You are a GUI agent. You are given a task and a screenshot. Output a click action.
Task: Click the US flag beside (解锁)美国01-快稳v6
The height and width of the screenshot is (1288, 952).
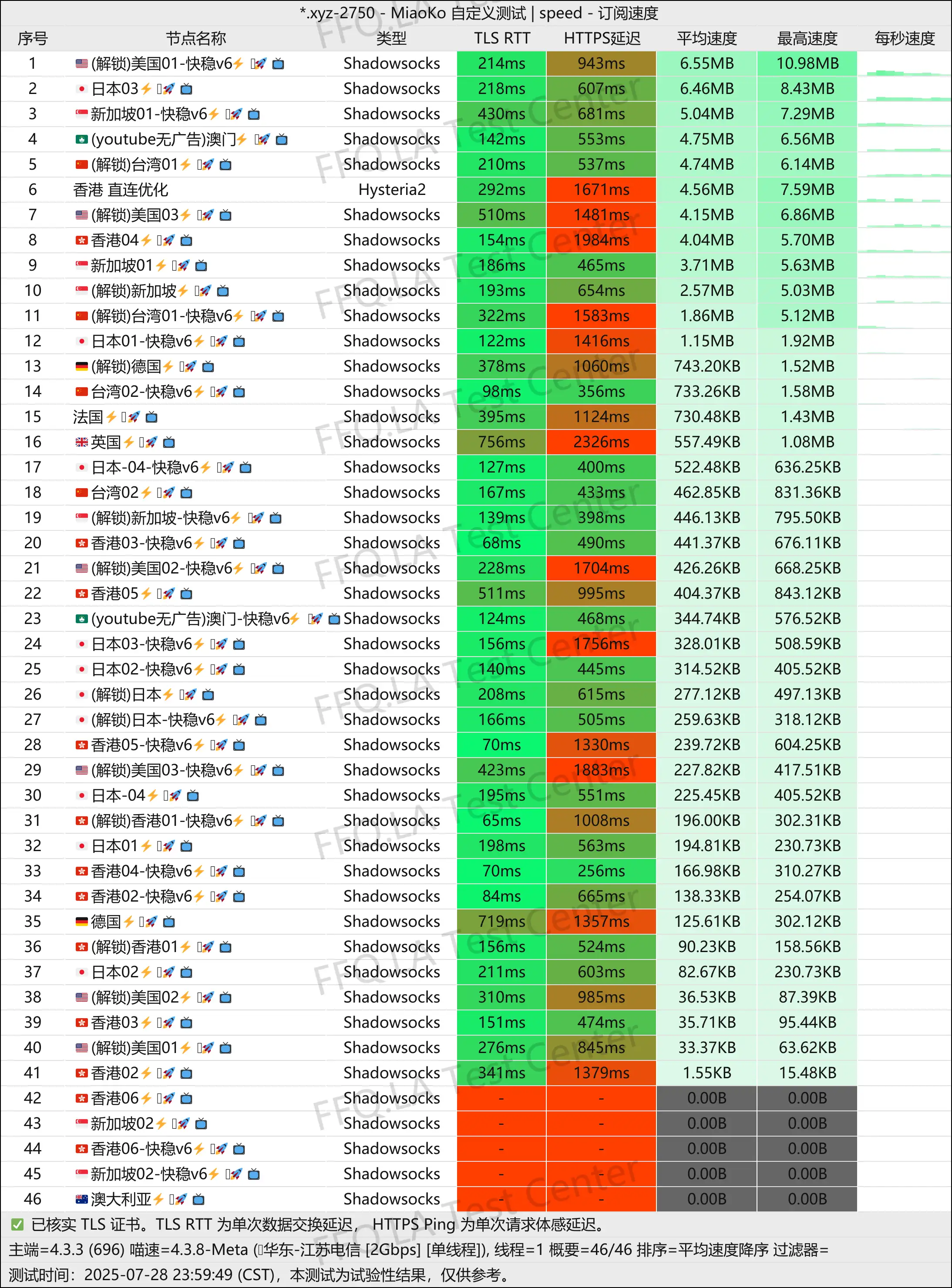82,64
